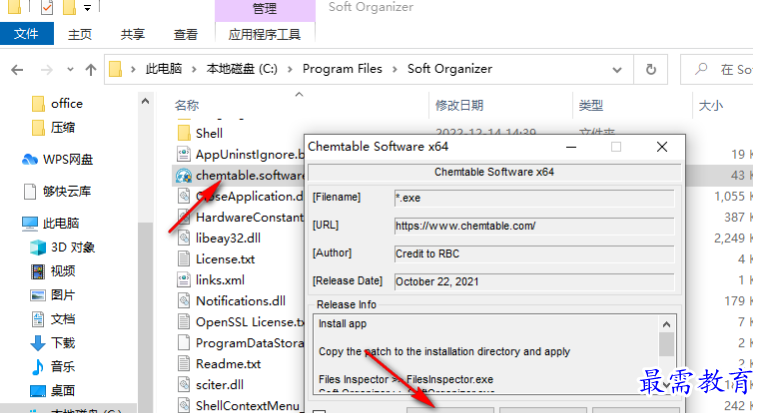Click the Filename field in patcher
This screenshot has width=761, height=413.
534,198
